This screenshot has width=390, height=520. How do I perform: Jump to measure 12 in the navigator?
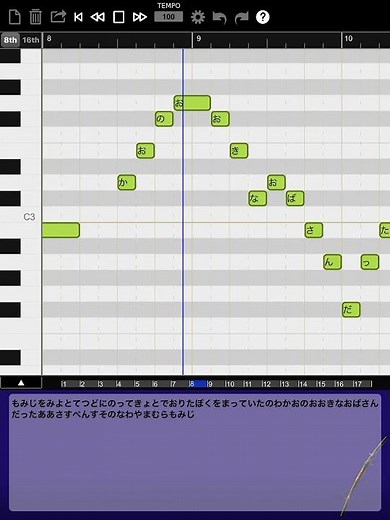(266, 384)
